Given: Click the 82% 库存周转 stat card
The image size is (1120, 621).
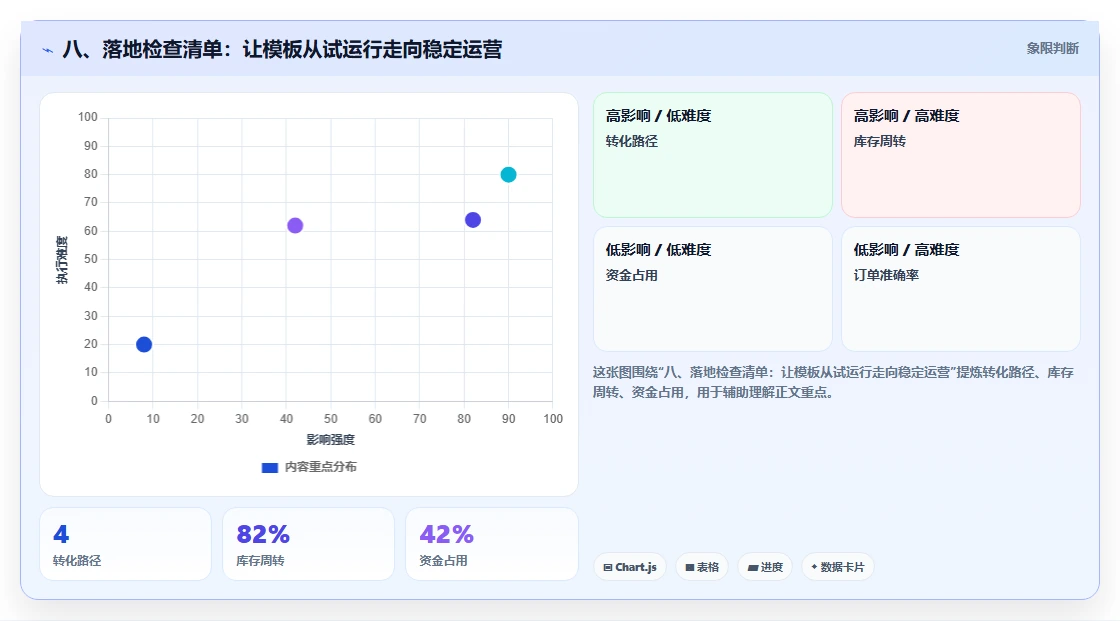Looking at the screenshot, I should click(x=309, y=545).
